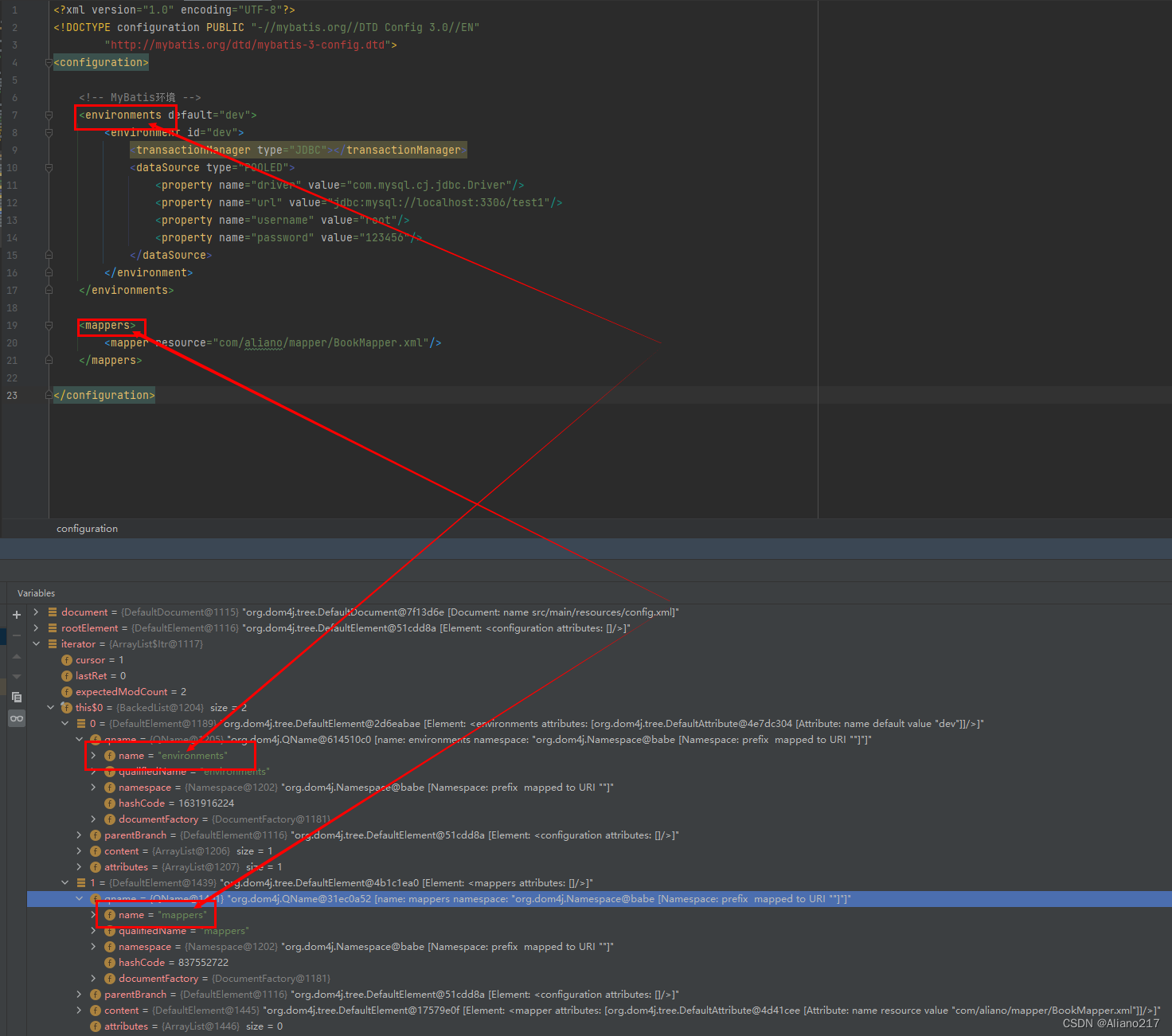Collapse the this$0 BackedList node

tap(51, 708)
